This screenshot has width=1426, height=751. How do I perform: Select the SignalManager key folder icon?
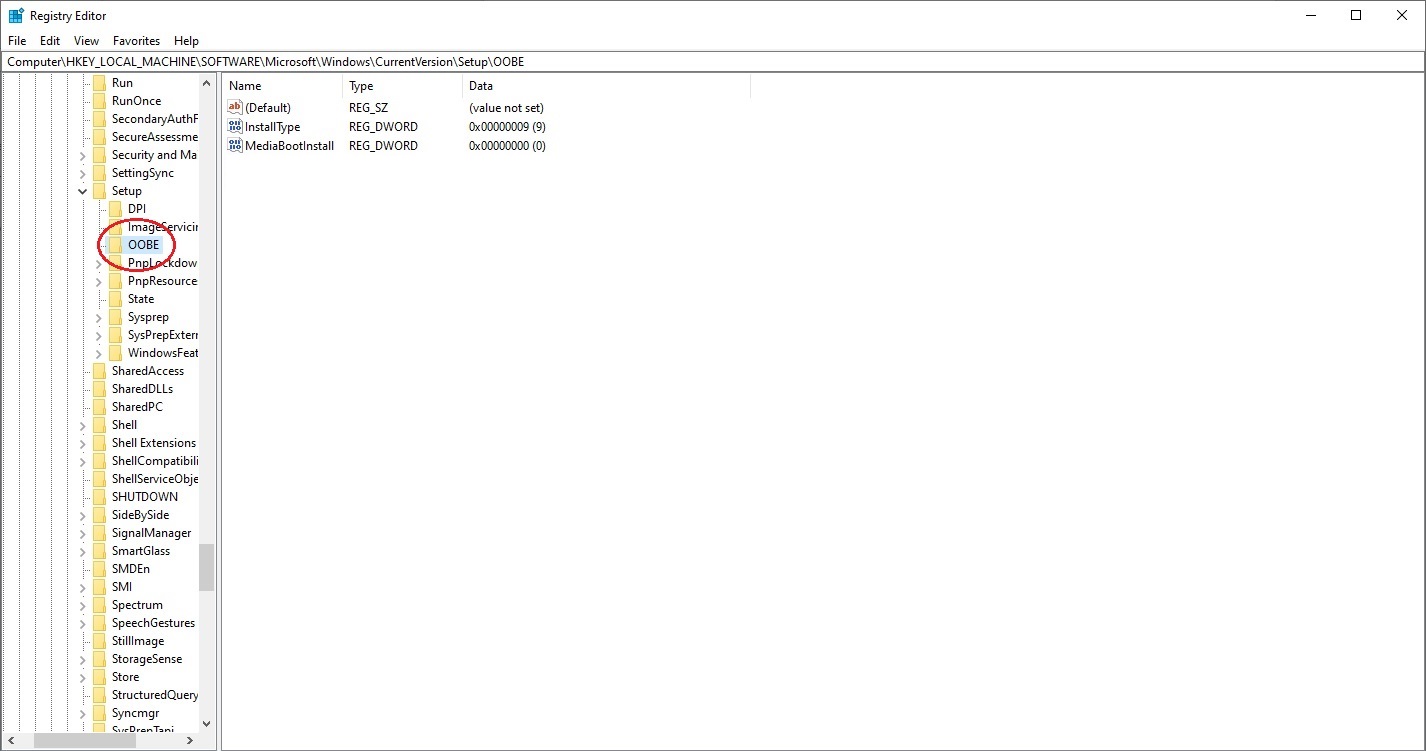99,533
